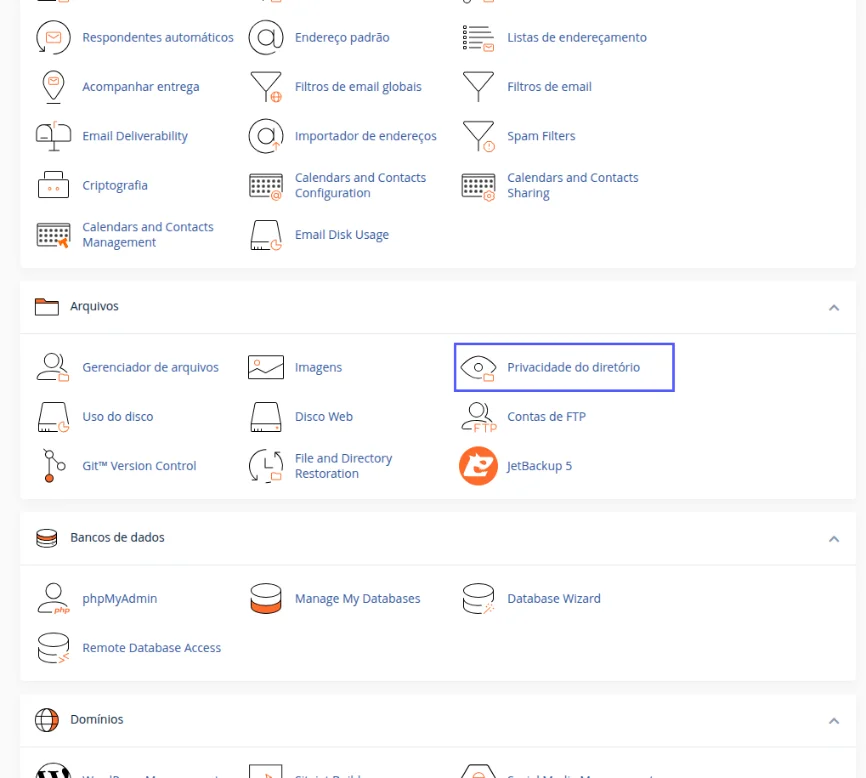The width and height of the screenshot is (866, 778).
Task: Click the Arquivos section heading
Action: click(94, 306)
